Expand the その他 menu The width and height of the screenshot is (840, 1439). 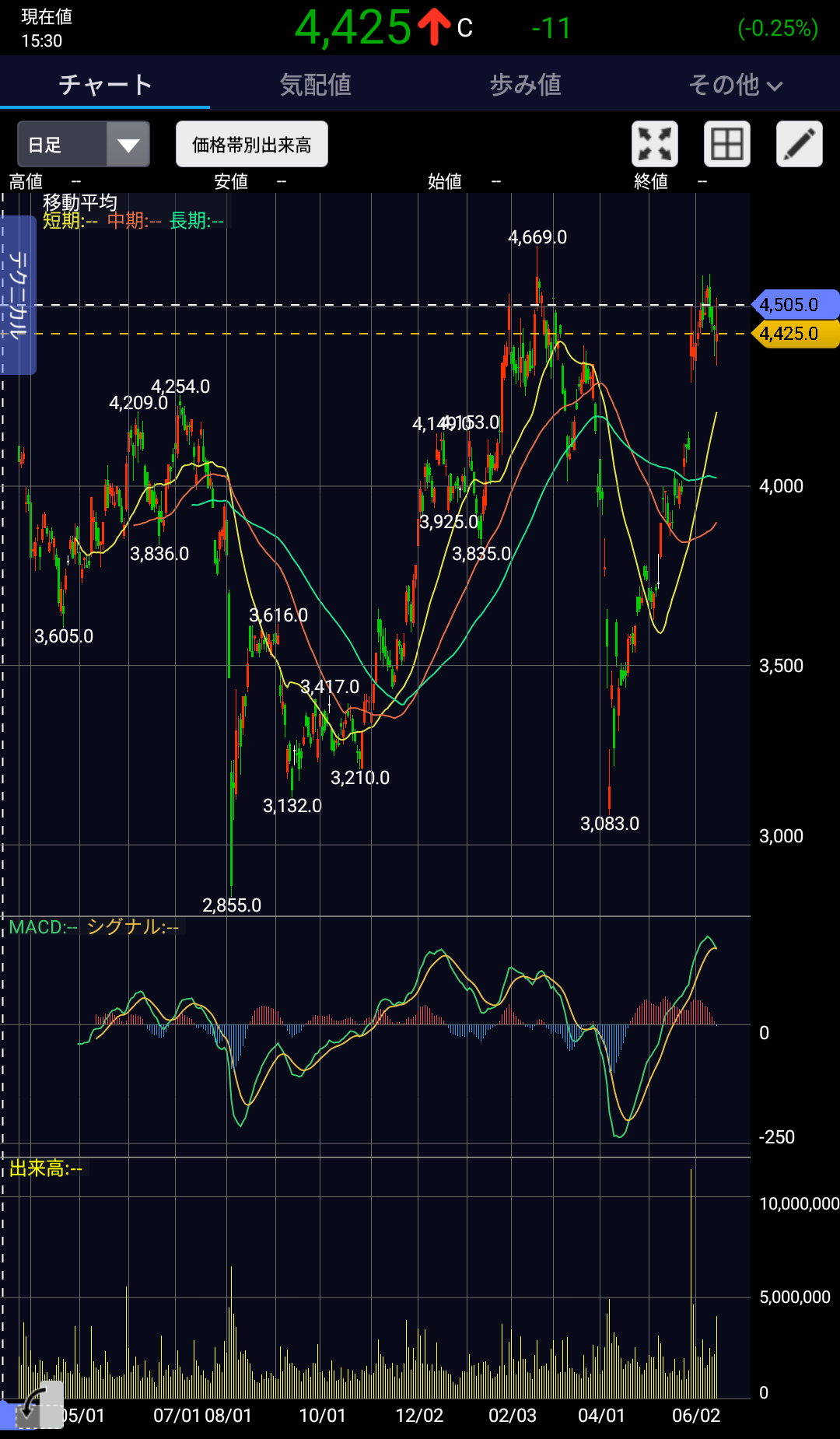click(x=734, y=85)
